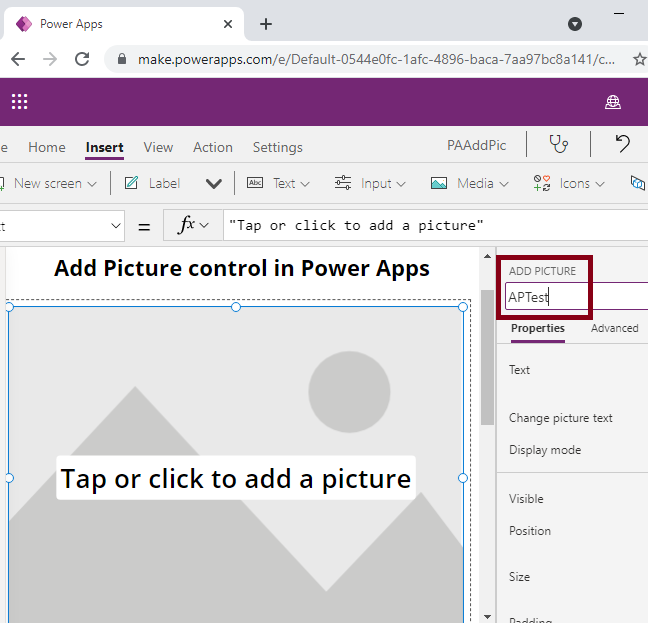Click the control name field APTest

coord(577,297)
